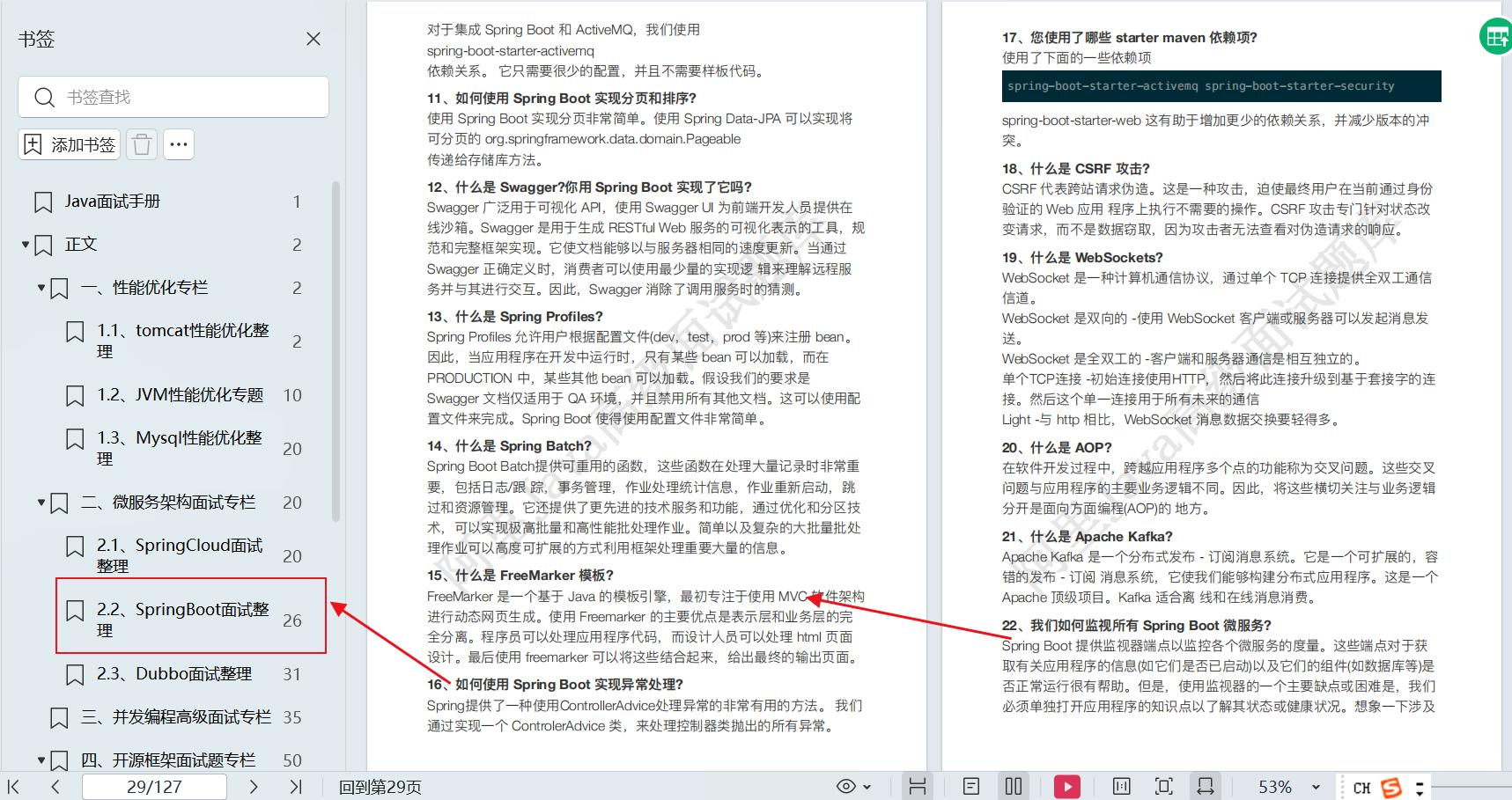Select the 二、微服务架构面试专栏 bookmark
Image resolution: width=1512 pixels, height=800 pixels.
[168, 503]
